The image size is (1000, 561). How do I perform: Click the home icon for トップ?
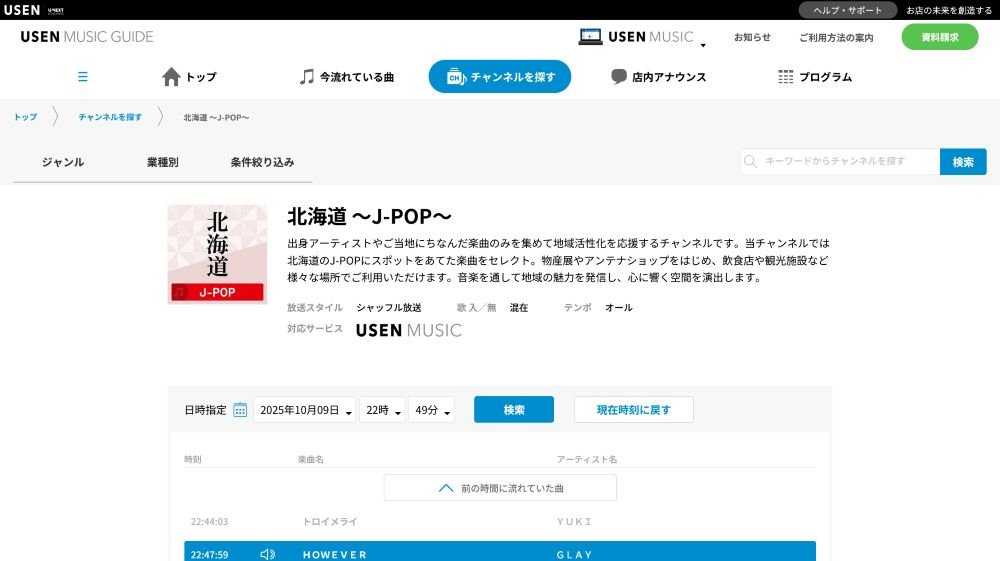point(171,77)
